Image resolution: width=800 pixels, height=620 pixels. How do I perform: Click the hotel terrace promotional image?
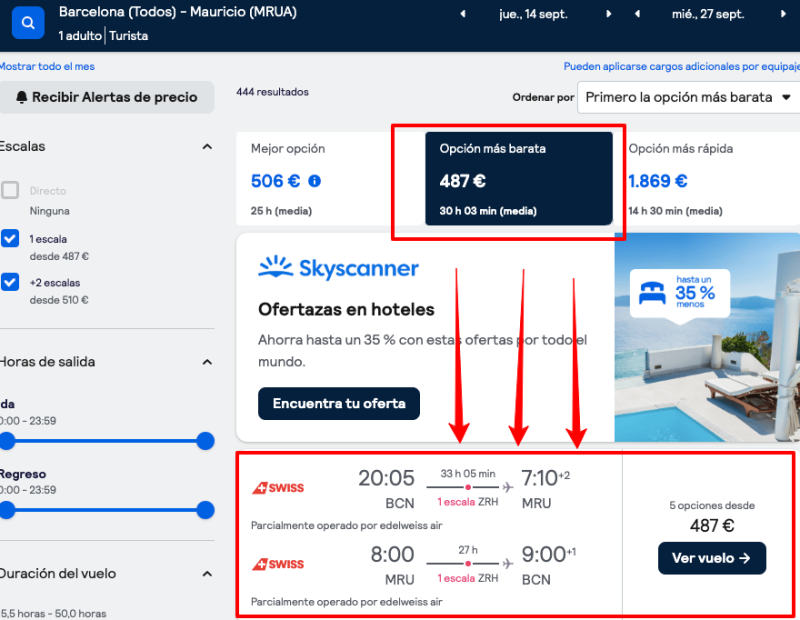(x=707, y=337)
